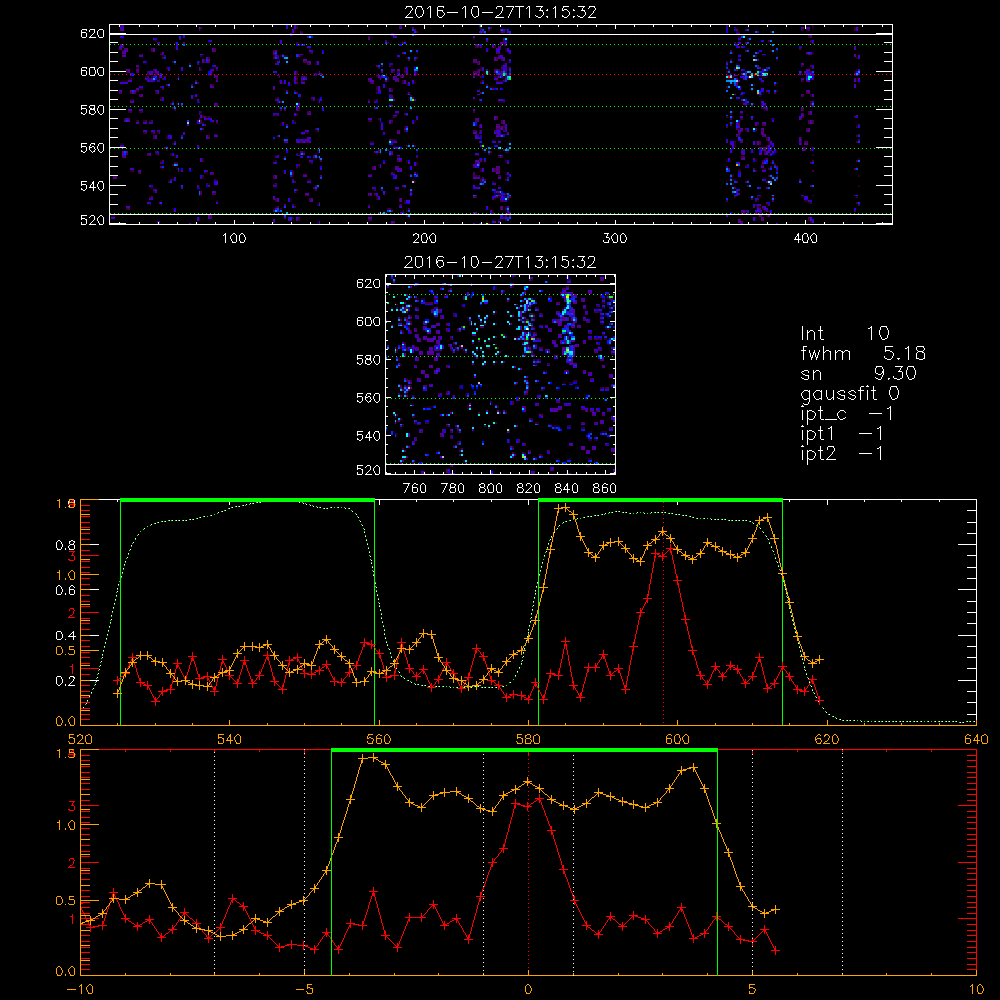Click y-axis label 560 of middle image
Screen dimensions: 1000x1000
tap(368, 397)
